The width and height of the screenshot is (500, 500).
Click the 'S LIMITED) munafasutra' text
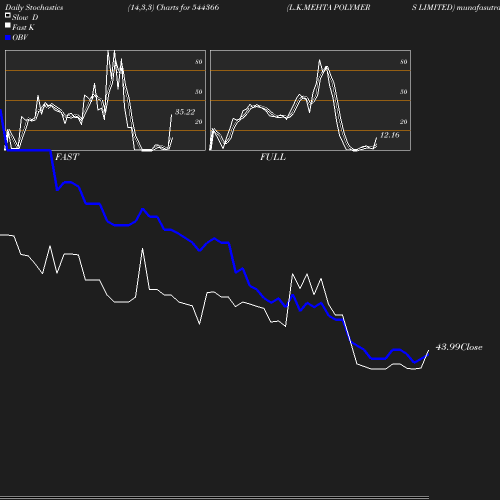(x=456, y=7)
